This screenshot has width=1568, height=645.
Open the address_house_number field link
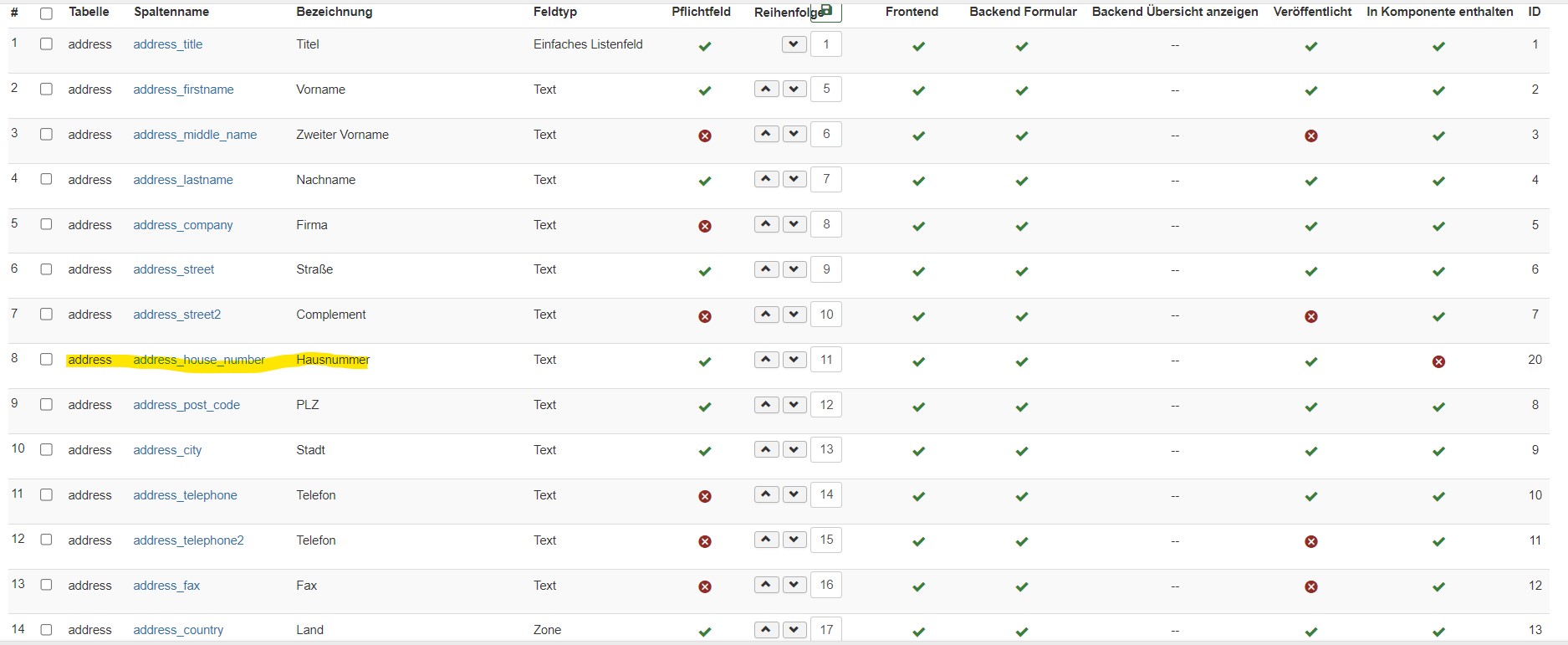coord(199,360)
